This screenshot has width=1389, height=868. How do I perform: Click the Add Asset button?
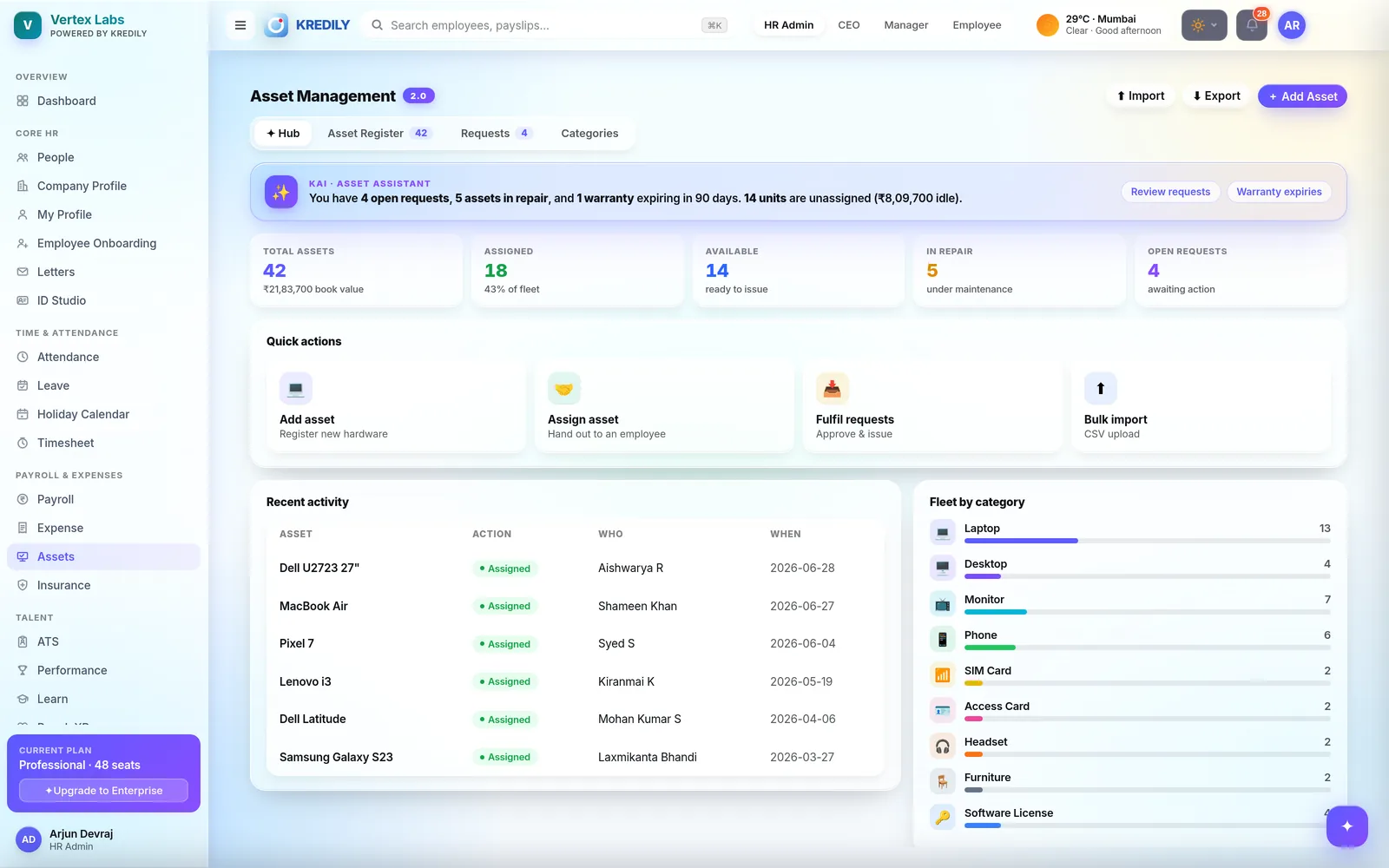[1302, 96]
